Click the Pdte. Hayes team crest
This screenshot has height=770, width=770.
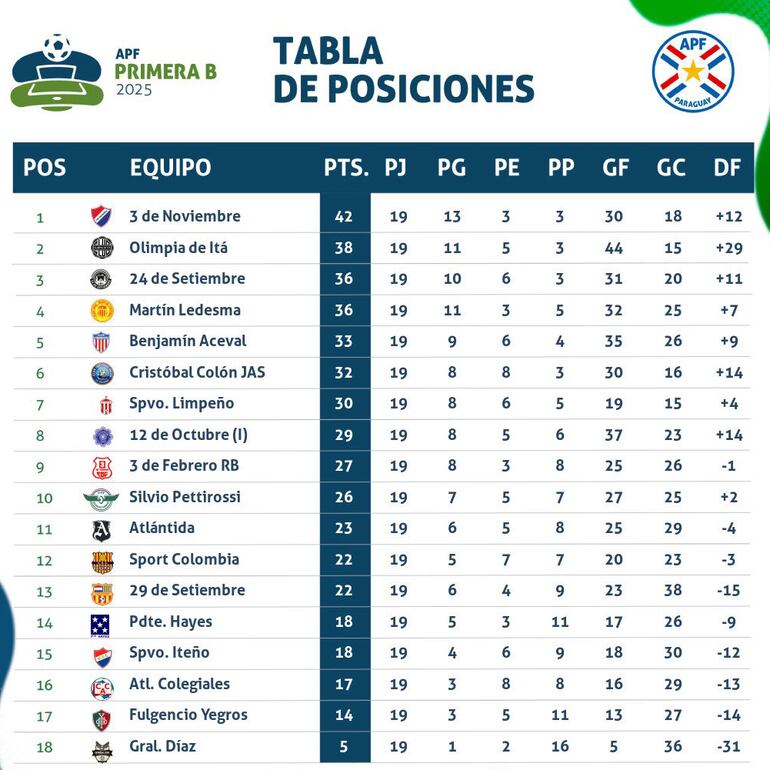click(100, 623)
